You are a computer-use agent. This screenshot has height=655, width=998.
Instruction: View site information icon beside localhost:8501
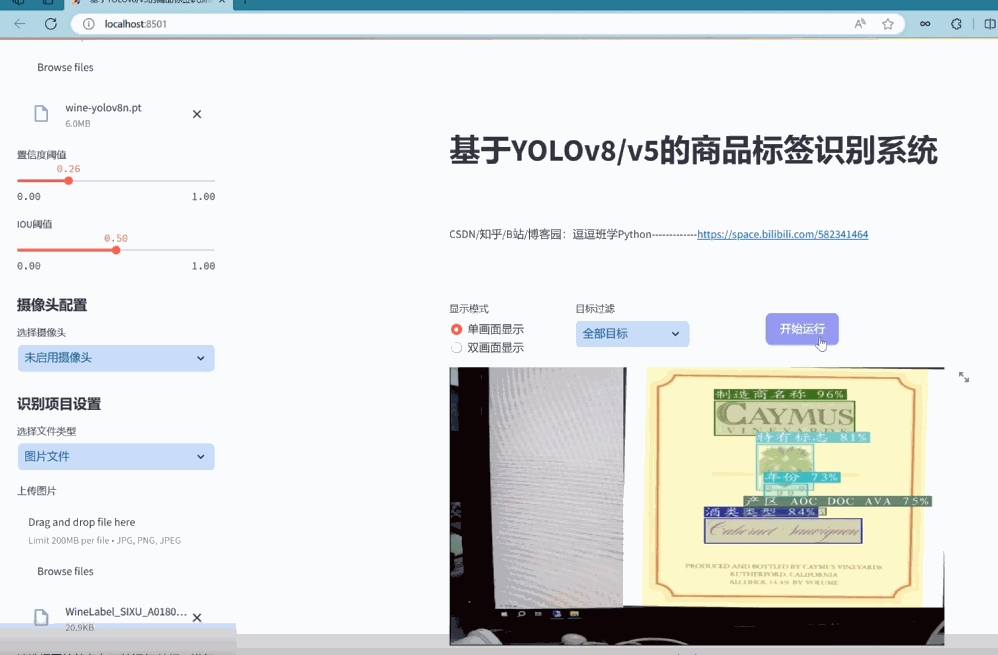pyautogui.click(x=89, y=24)
